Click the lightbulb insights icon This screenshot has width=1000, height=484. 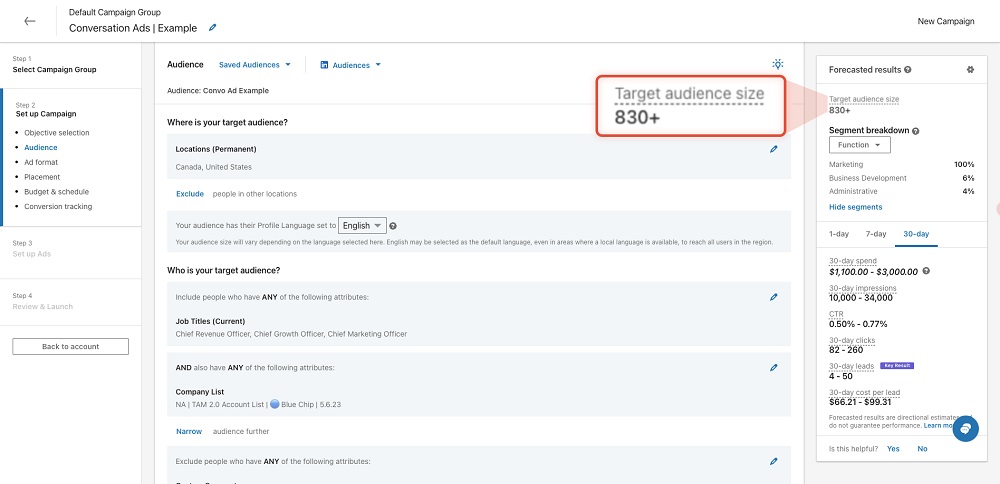click(x=778, y=64)
